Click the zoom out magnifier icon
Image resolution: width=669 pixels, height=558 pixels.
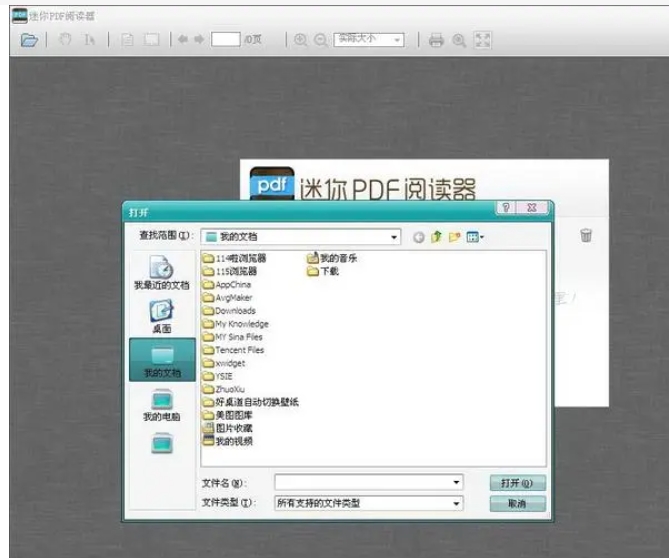pyautogui.click(x=320, y=40)
